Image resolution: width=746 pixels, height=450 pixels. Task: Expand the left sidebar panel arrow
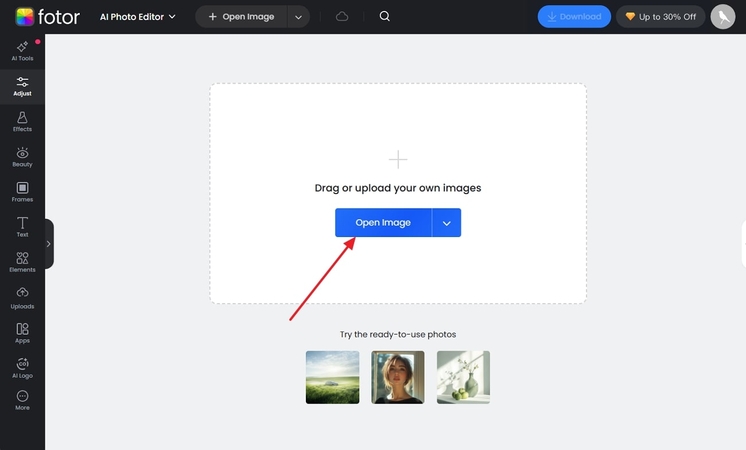point(49,244)
